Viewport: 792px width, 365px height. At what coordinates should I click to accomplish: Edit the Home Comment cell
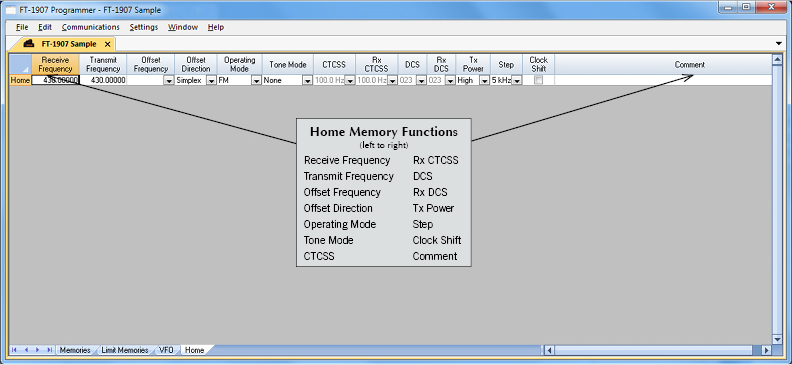click(663, 80)
